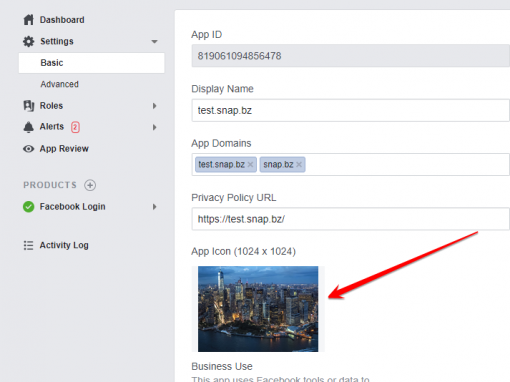Remove the test.snap.bz domain tag

[250, 164]
